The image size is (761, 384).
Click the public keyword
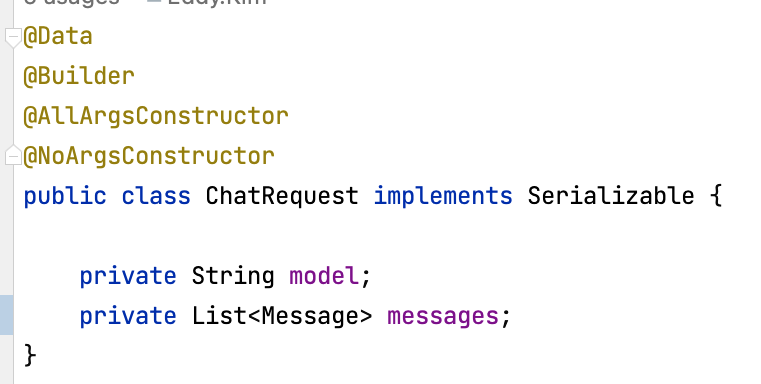65,197
